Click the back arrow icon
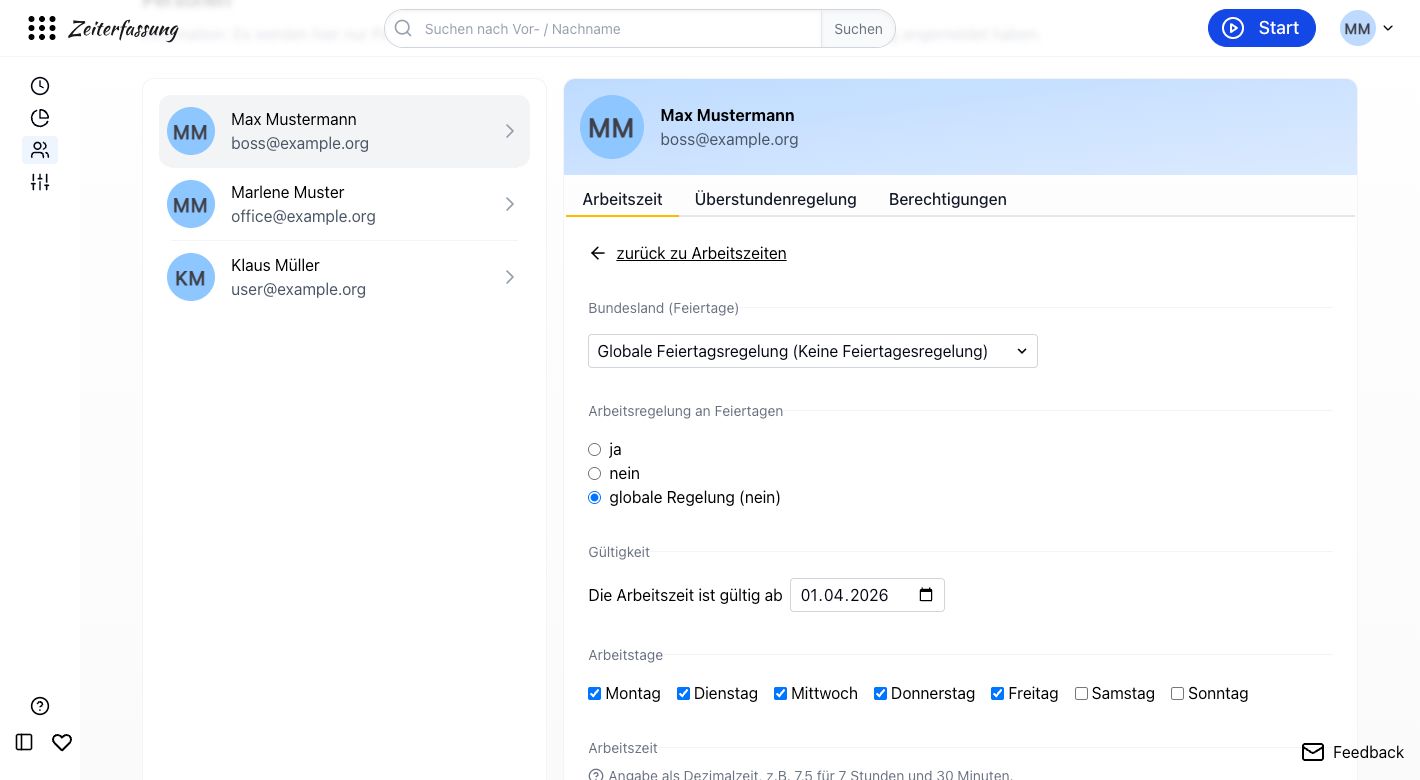Viewport: 1420px width, 780px height. point(598,253)
